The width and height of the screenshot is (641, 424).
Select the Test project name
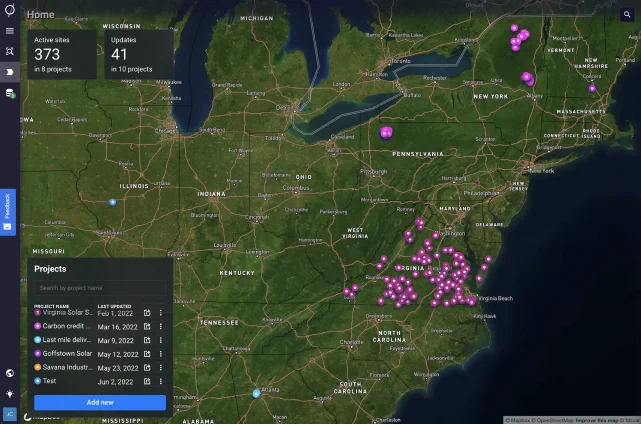click(49, 381)
